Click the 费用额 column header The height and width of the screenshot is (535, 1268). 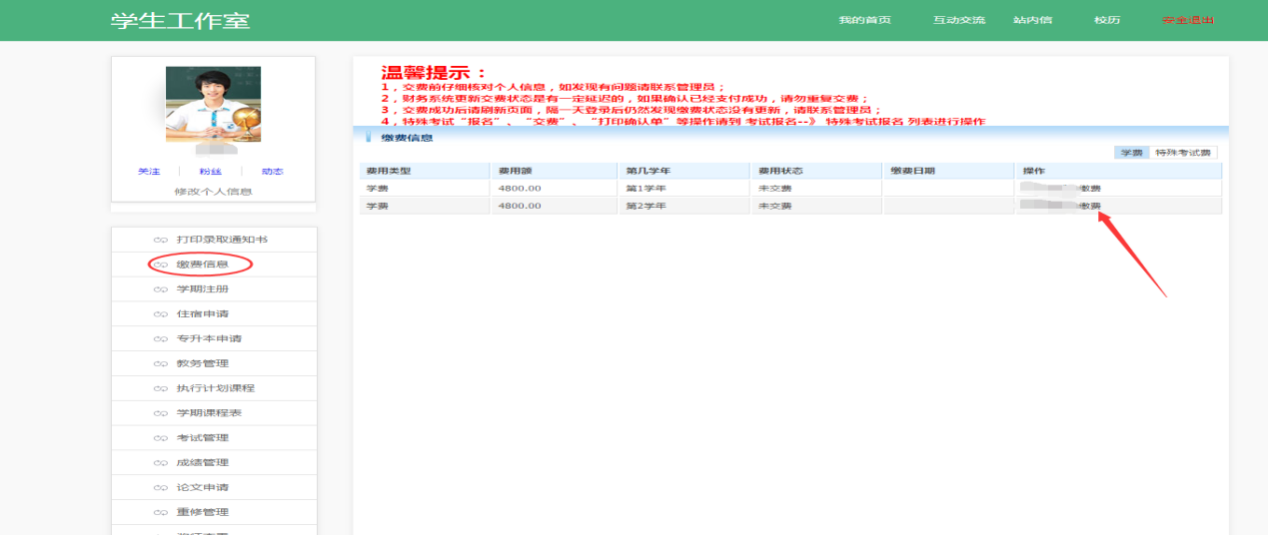click(x=554, y=171)
